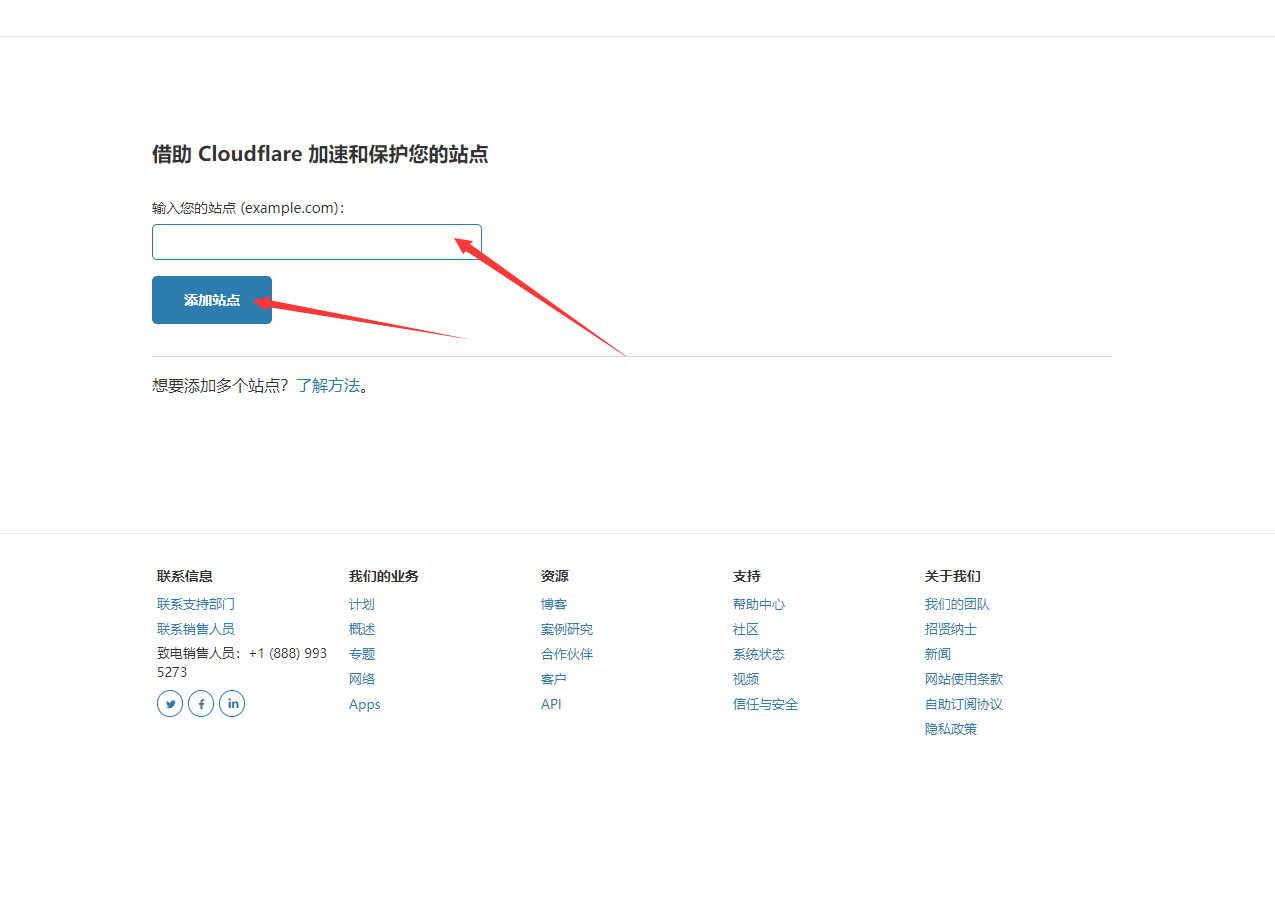The width and height of the screenshot is (1275, 924).
Task: Focus the site domain input field
Action: (x=317, y=242)
